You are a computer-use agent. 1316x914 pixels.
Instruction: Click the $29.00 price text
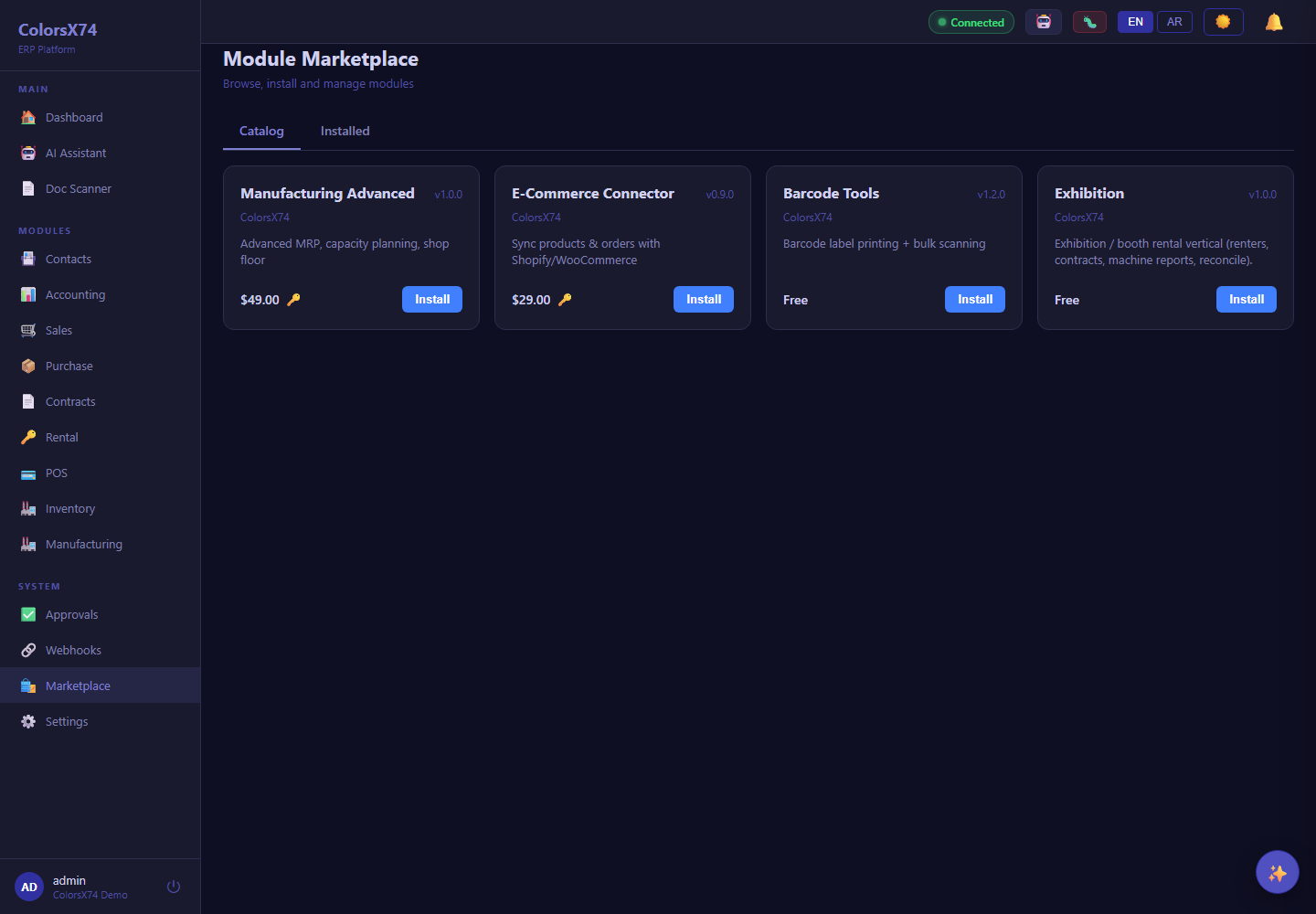coord(531,300)
